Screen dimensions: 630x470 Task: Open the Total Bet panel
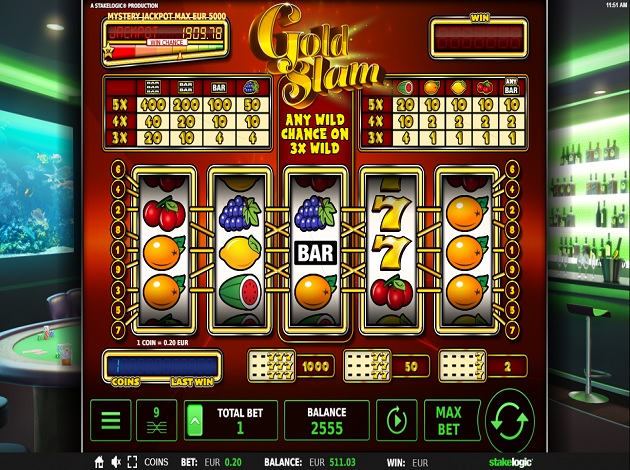(x=231, y=420)
